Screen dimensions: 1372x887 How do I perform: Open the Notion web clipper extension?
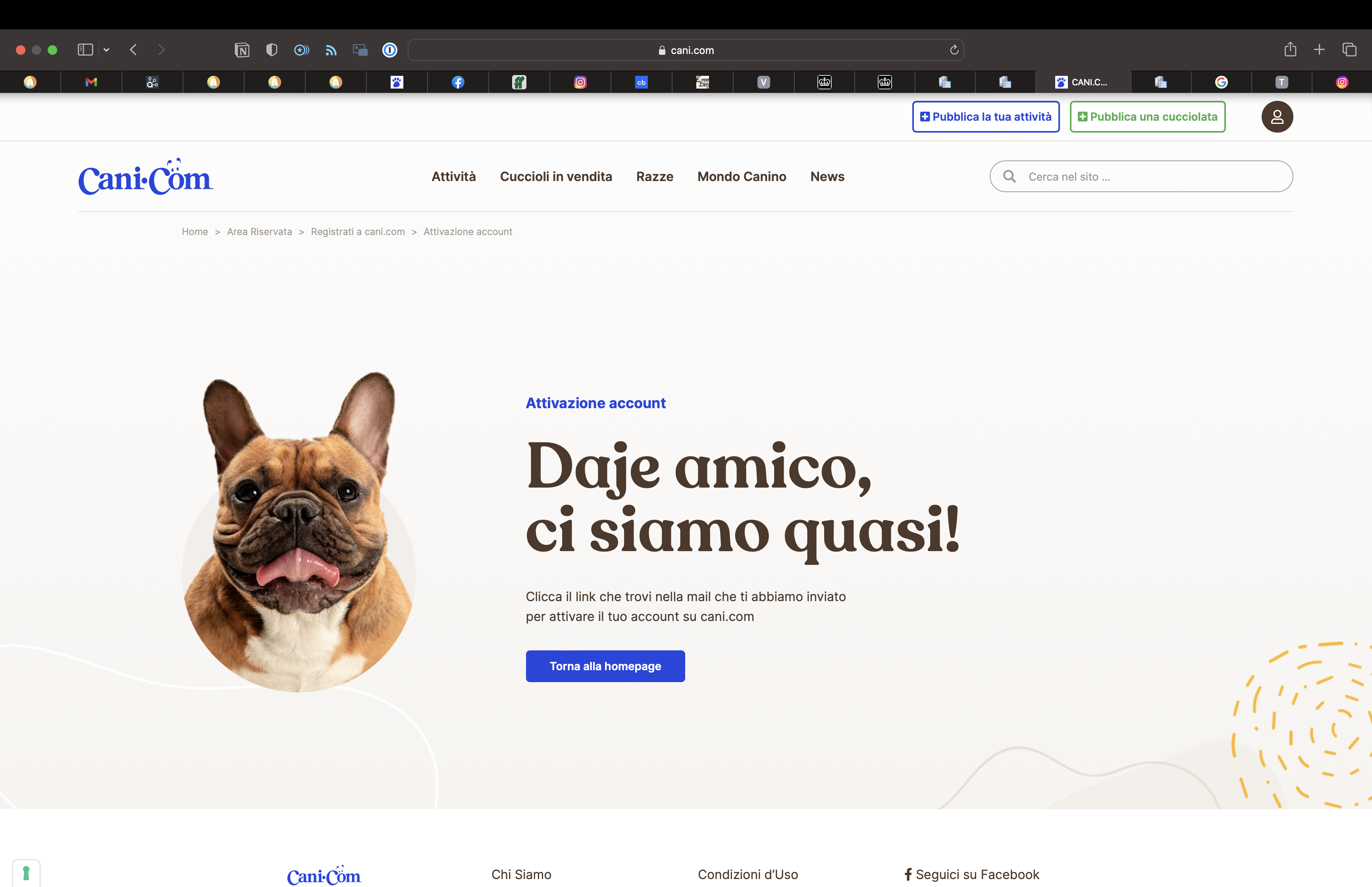click(242, 50)
